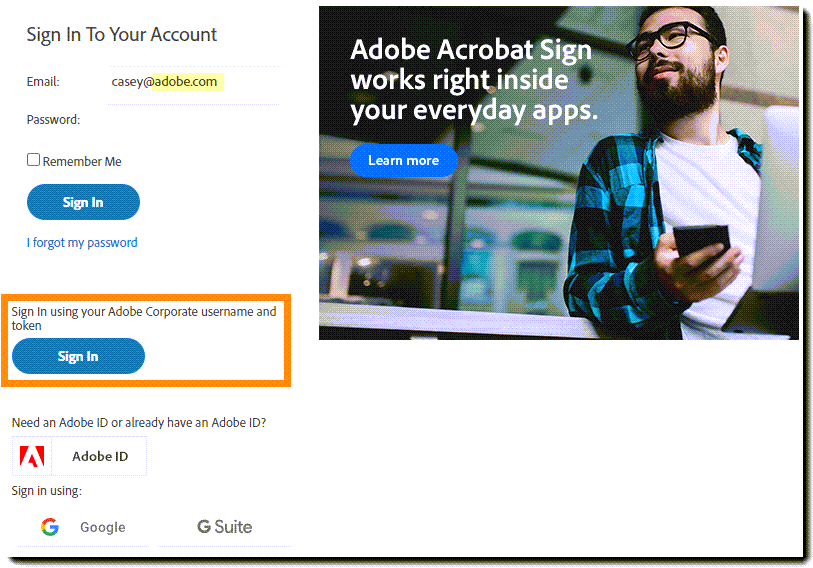The image size is (813, 568).
Task: Open the I forgot my password link
Action: tap(82, 242)
